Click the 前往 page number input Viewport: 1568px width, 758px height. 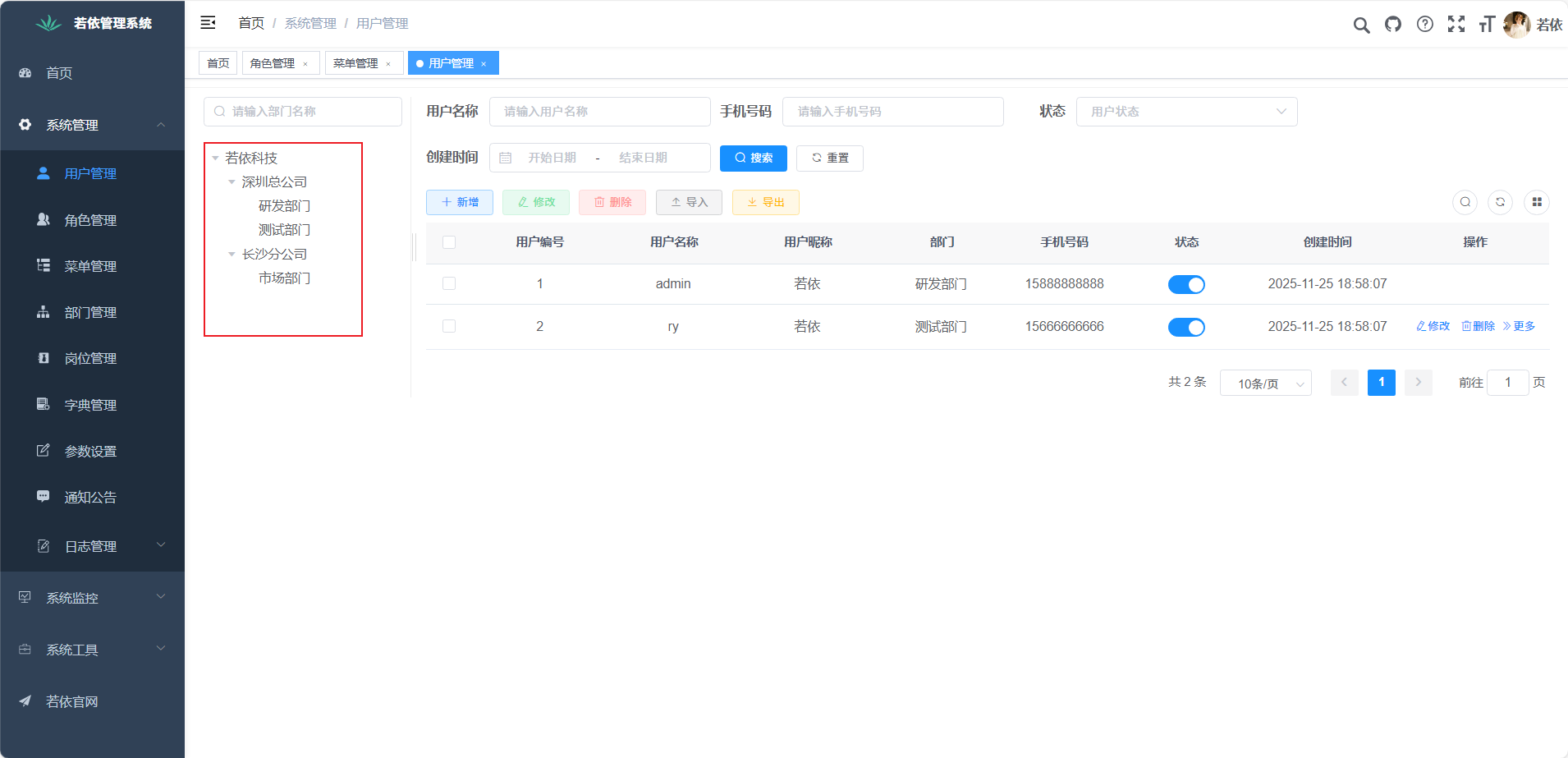click(x=1508, y=383)
